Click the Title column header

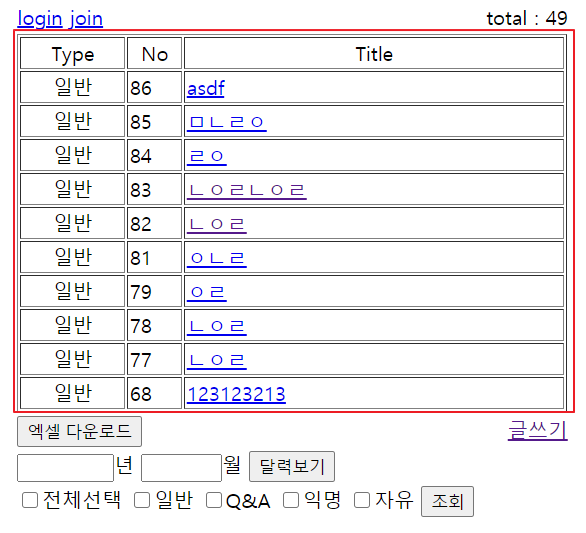click(x=374, y=53)
